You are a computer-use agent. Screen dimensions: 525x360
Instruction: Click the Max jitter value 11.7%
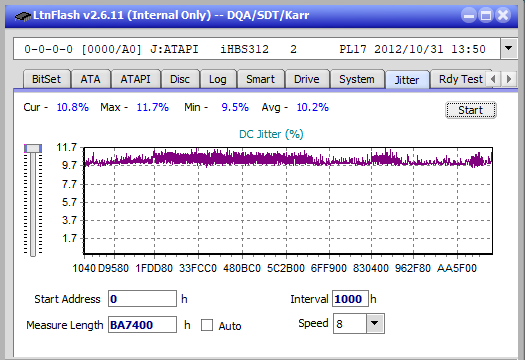[153, 107]
